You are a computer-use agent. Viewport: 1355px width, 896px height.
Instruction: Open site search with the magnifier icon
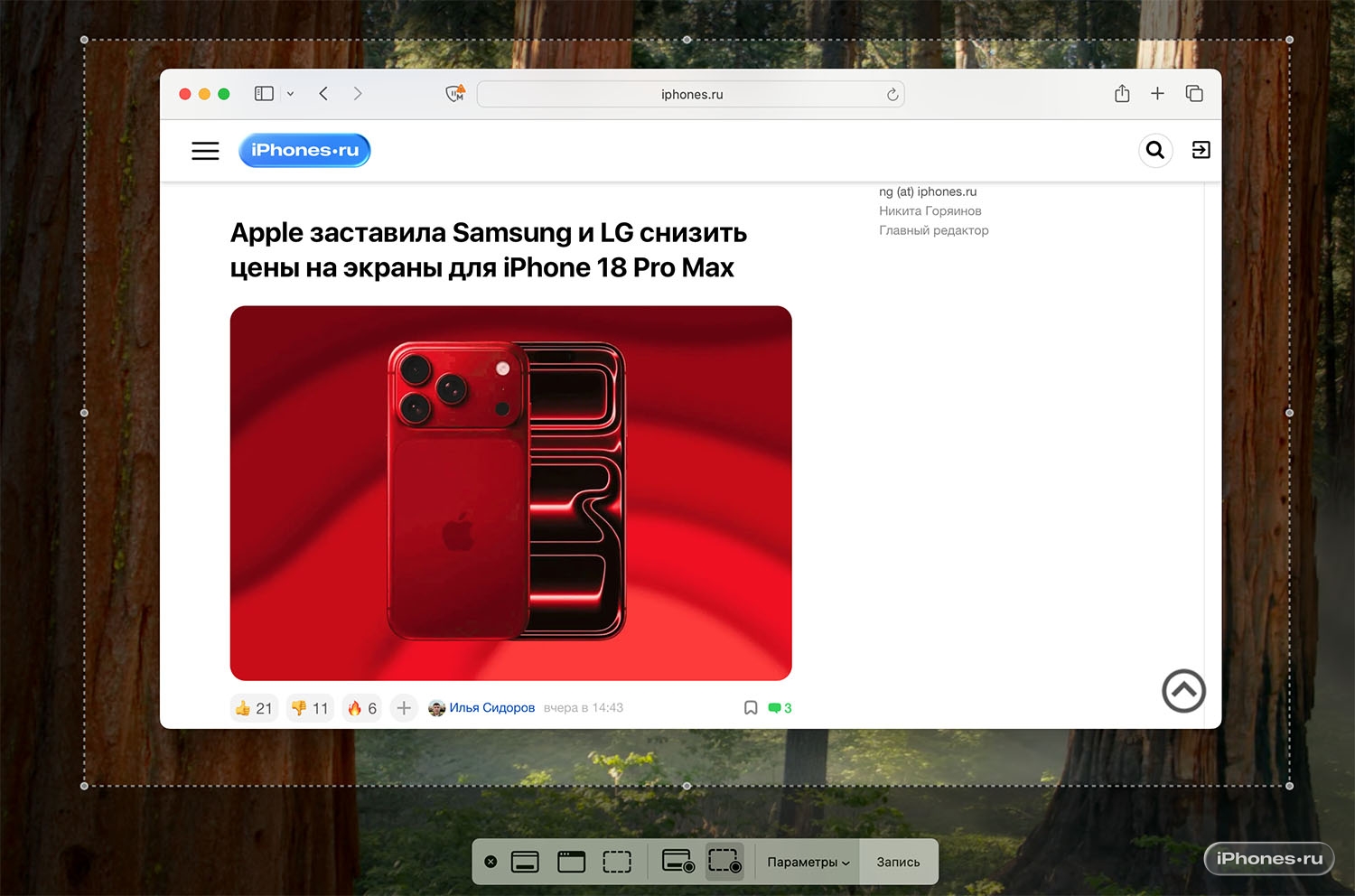[x=1155, y=150]
